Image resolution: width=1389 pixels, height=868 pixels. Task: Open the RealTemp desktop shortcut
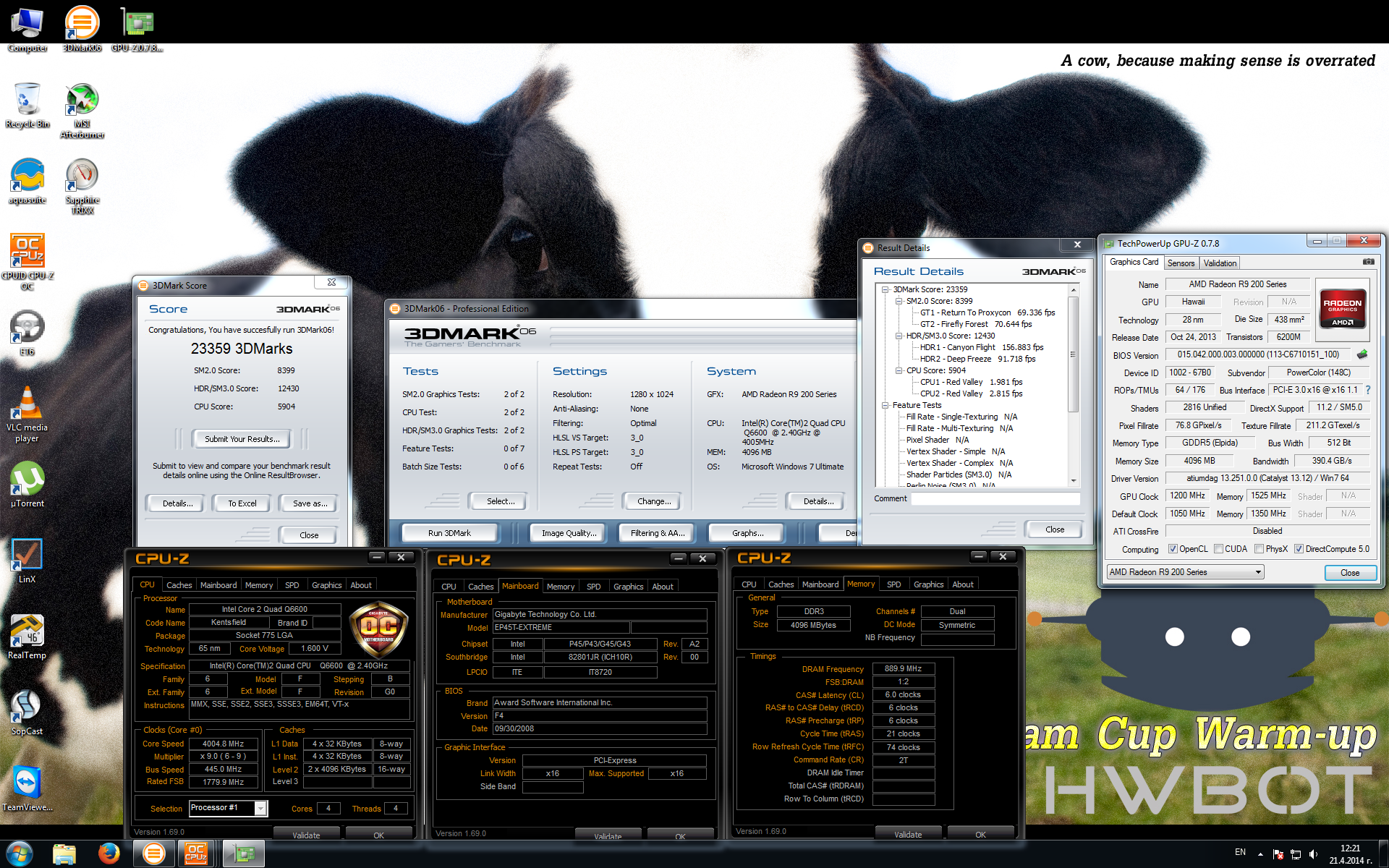[x=27, y=637]
